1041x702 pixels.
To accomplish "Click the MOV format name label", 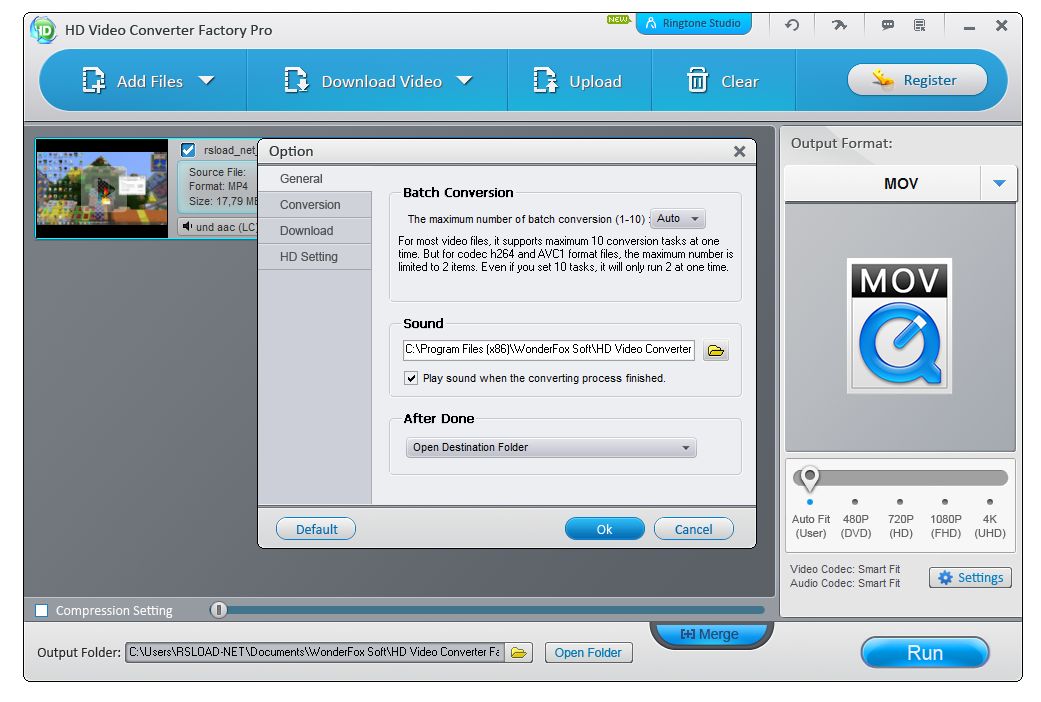I will 900,183.
